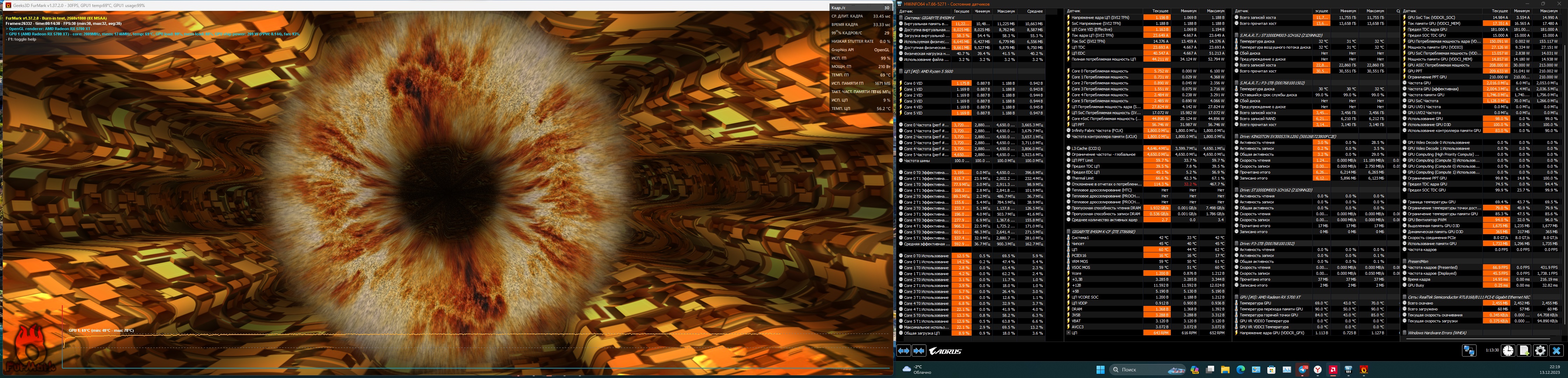Click the 'Среднее' column header
The image size is (1568, 378).
coord(1035,11)
